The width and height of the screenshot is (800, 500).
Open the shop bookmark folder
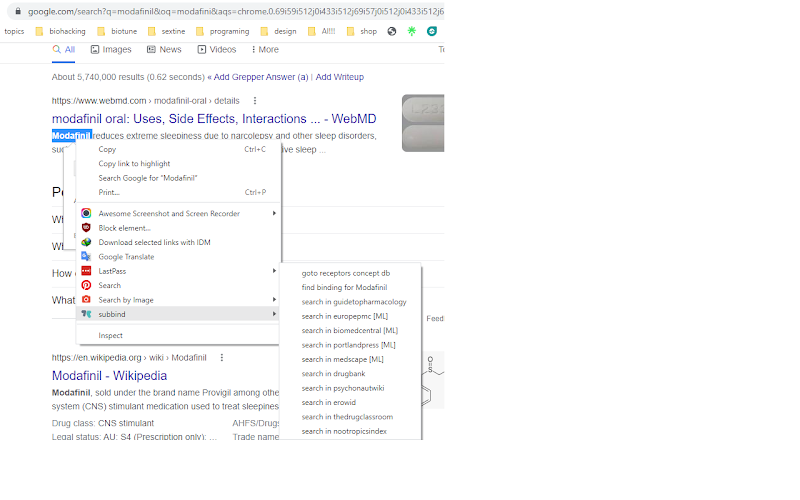361,31
